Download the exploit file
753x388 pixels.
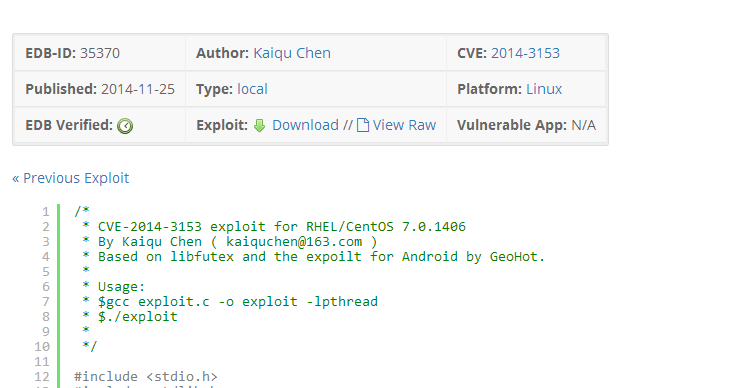coord(305,125)
